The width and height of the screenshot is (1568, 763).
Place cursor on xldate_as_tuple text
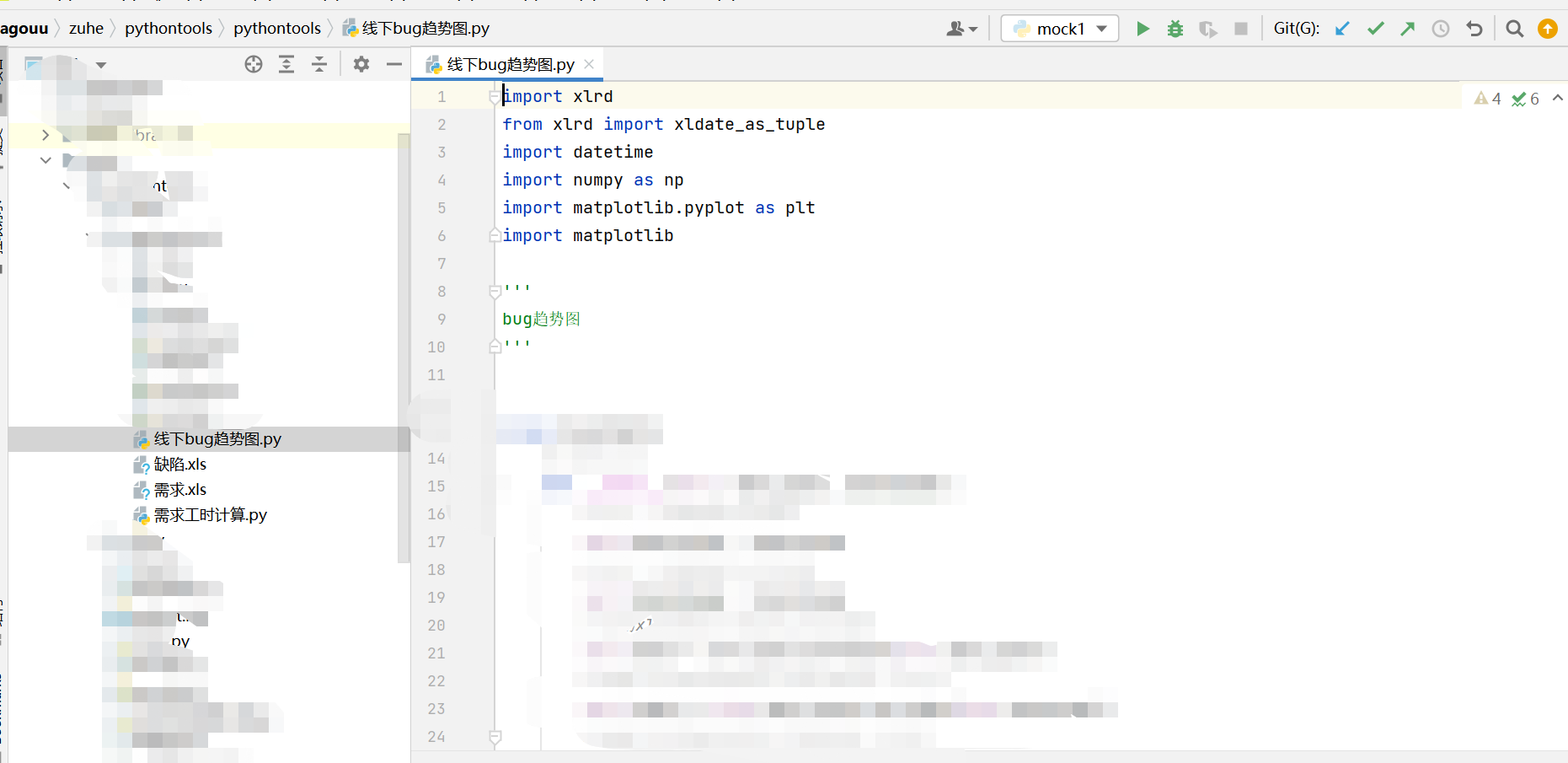[x=749, y=125]
